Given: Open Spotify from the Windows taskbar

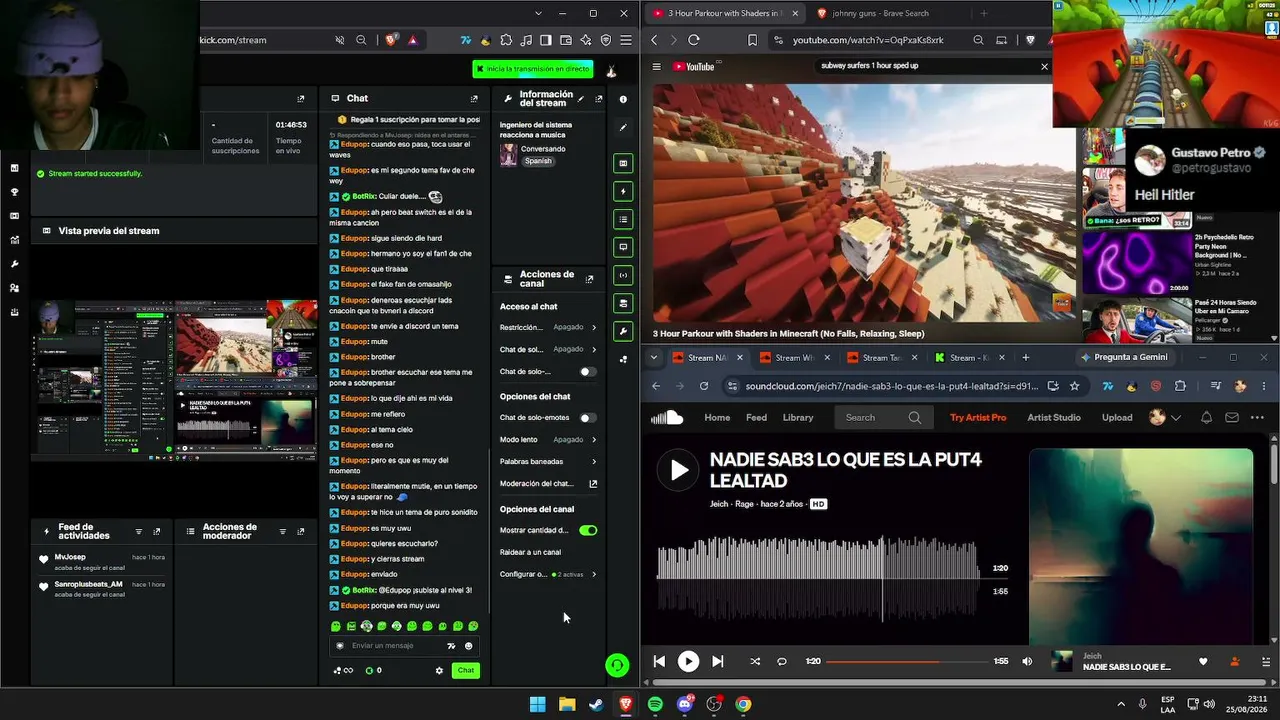Looking at the screenshot, I should click(x=655, y=704).
